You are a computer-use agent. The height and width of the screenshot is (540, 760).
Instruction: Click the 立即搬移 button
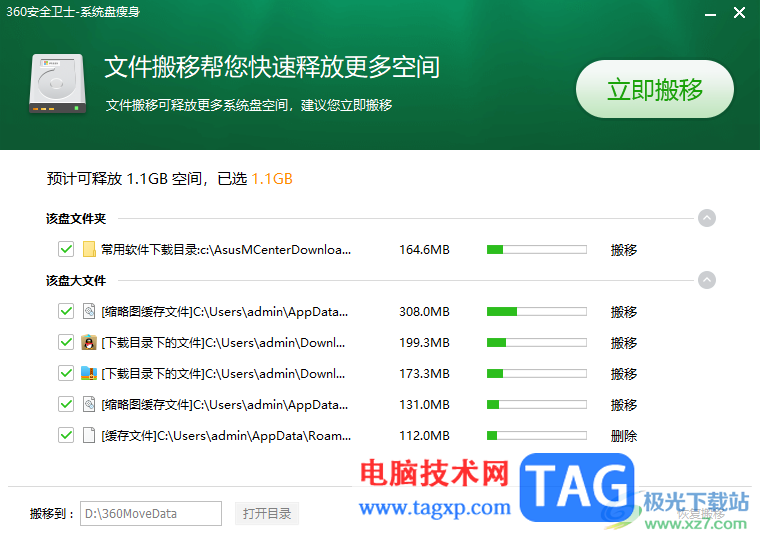pyautogui.click(x=654, y=89)
